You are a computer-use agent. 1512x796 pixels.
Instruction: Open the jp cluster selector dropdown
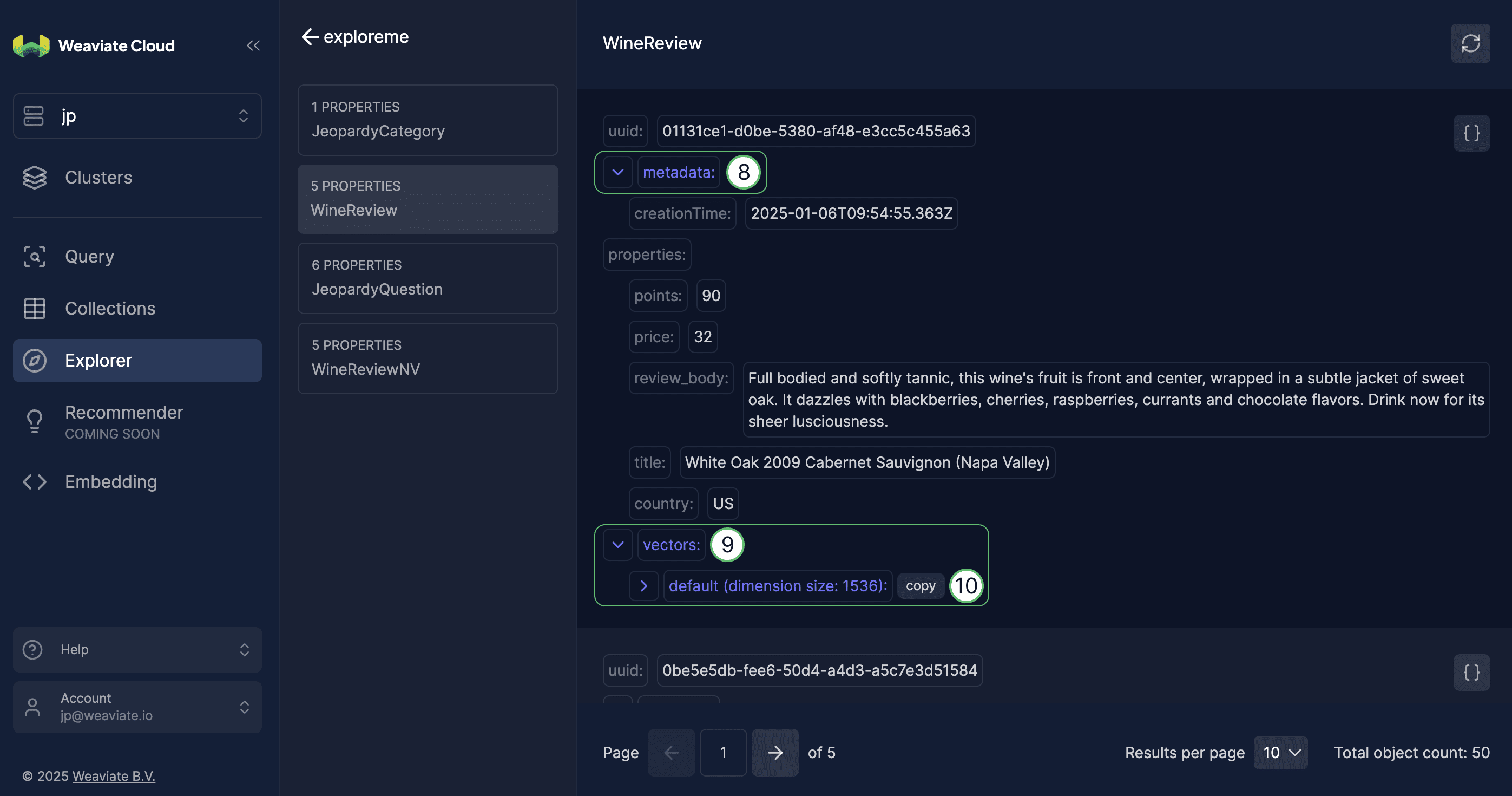pyautogui.click(x=137, y=116)
